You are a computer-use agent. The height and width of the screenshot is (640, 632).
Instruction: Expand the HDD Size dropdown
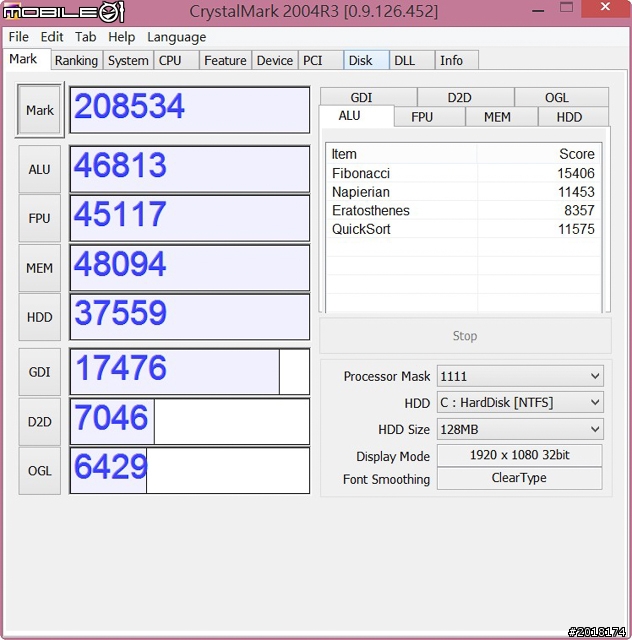pyautogui.click(x=520, y=429)
